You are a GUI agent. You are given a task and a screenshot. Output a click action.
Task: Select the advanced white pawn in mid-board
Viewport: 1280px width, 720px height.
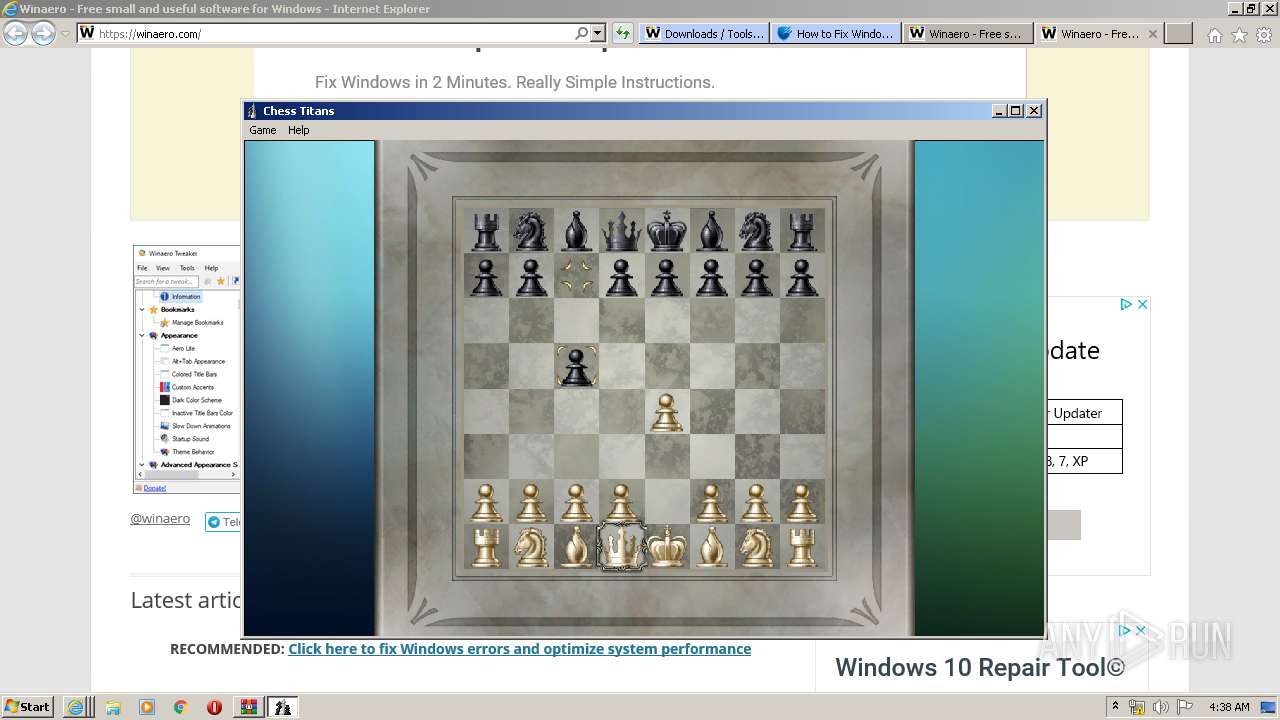coord(667,412)
